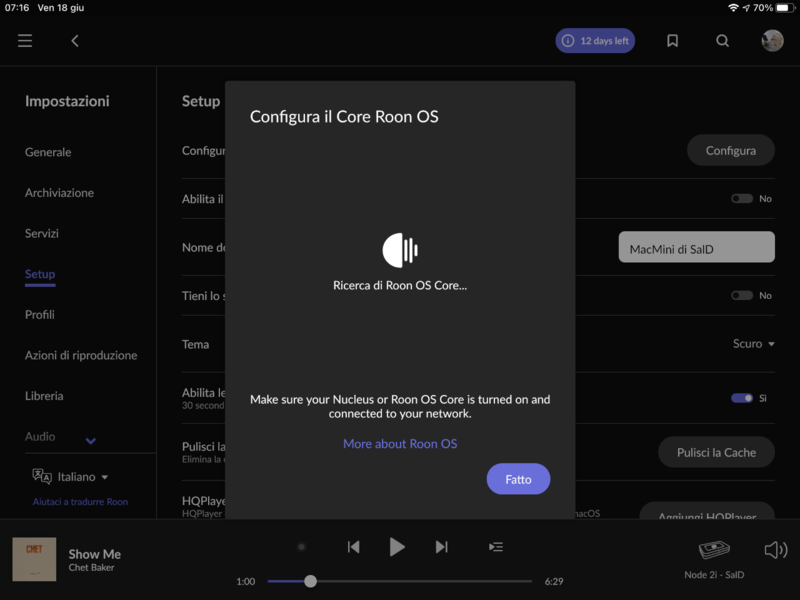
Task: Open the hamburger navigation menu
Action: [25, 41]
